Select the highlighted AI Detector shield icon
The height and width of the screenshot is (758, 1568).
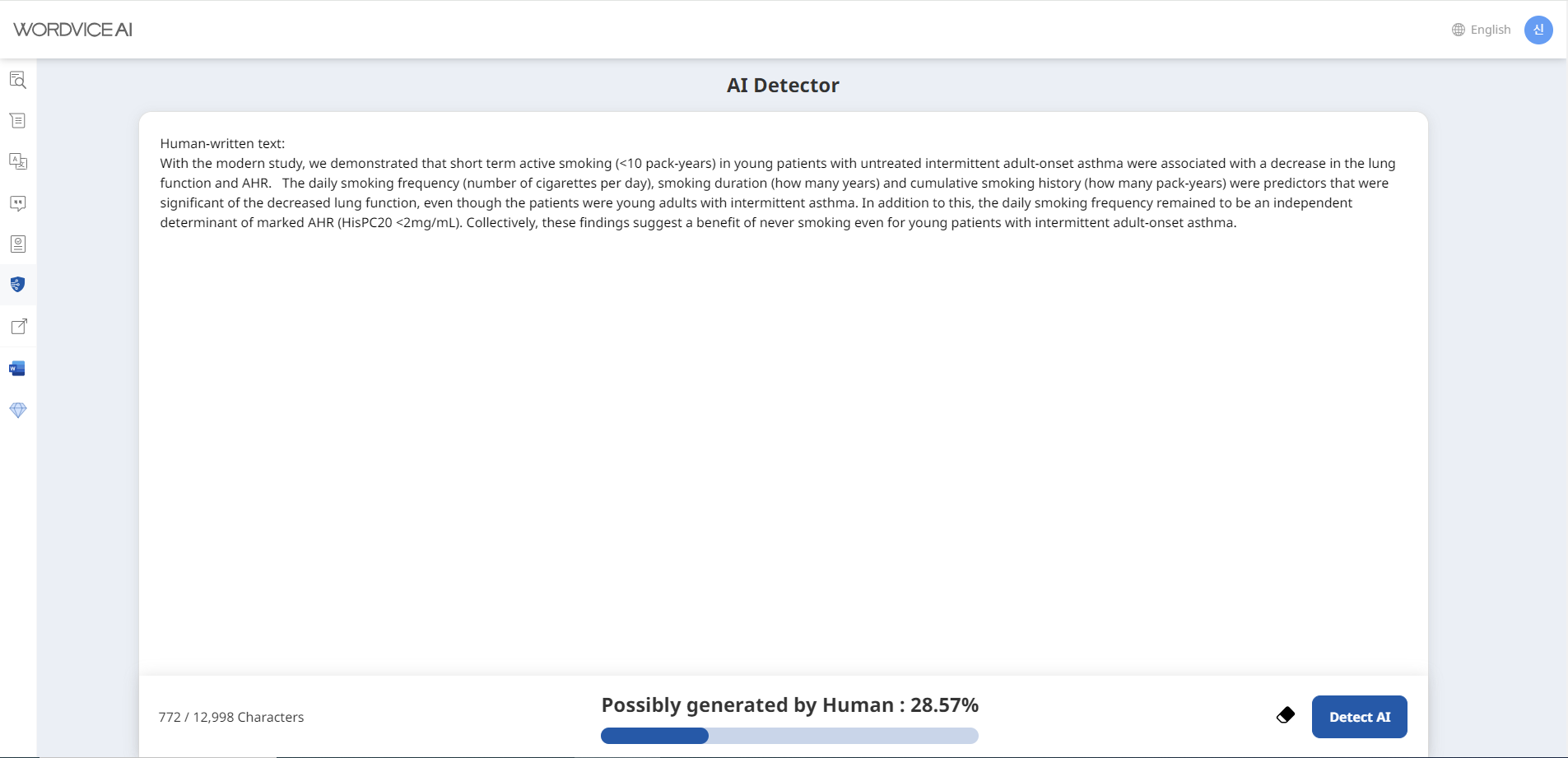(x=17, y=284)
